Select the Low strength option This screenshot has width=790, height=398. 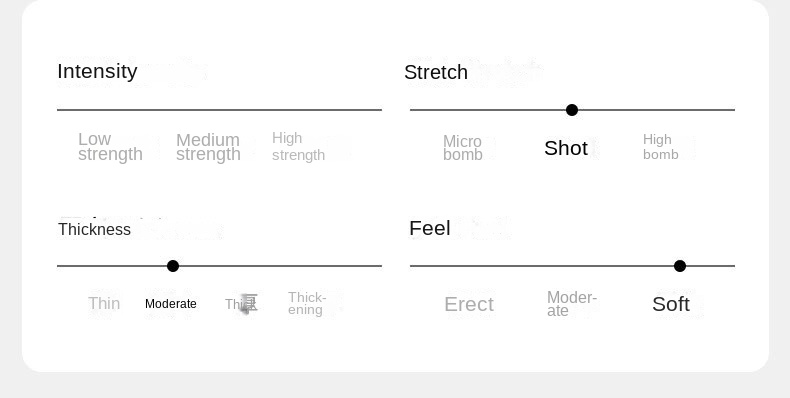(110, 147)
